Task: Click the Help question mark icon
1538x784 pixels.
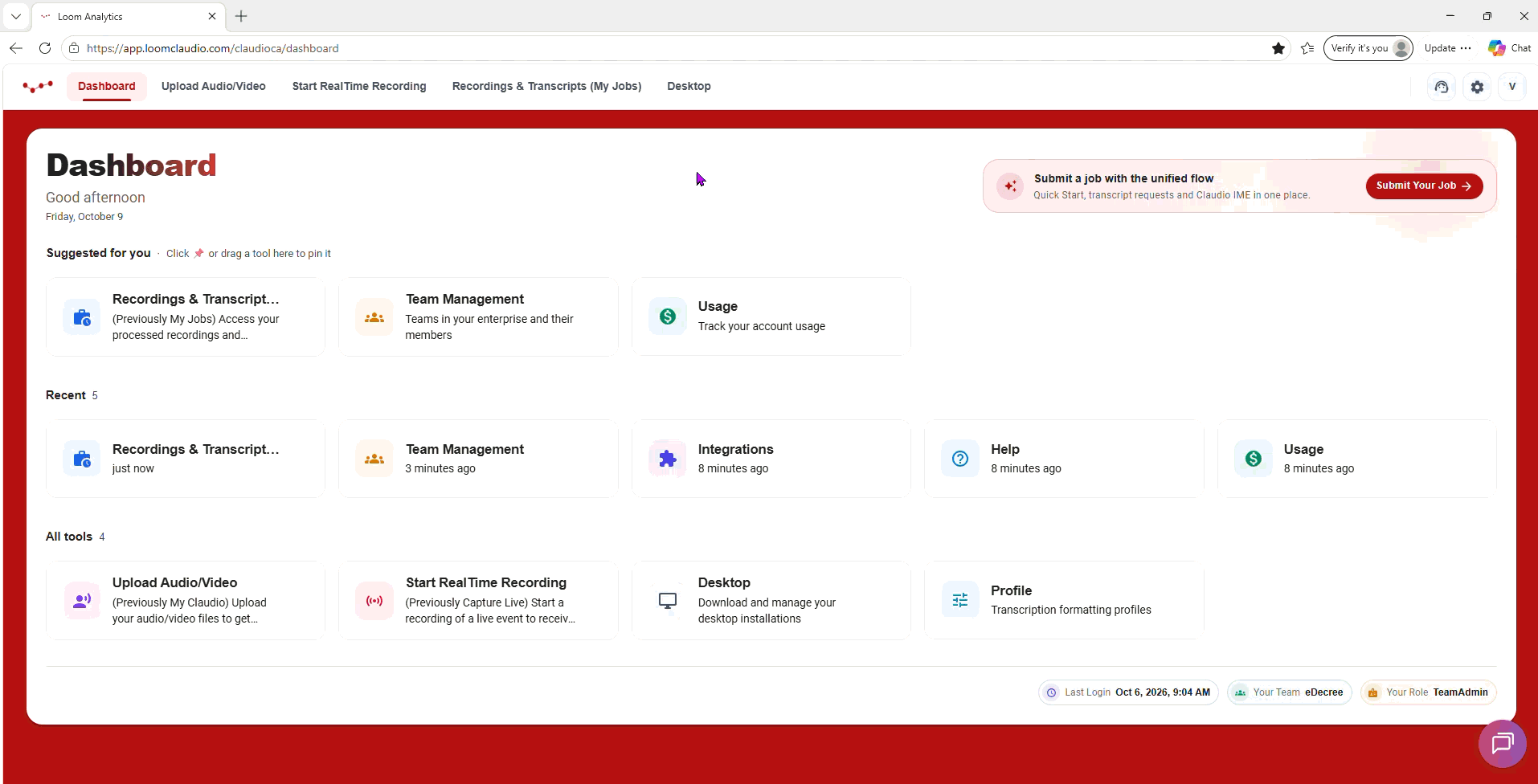Action: tap(960, 459)
